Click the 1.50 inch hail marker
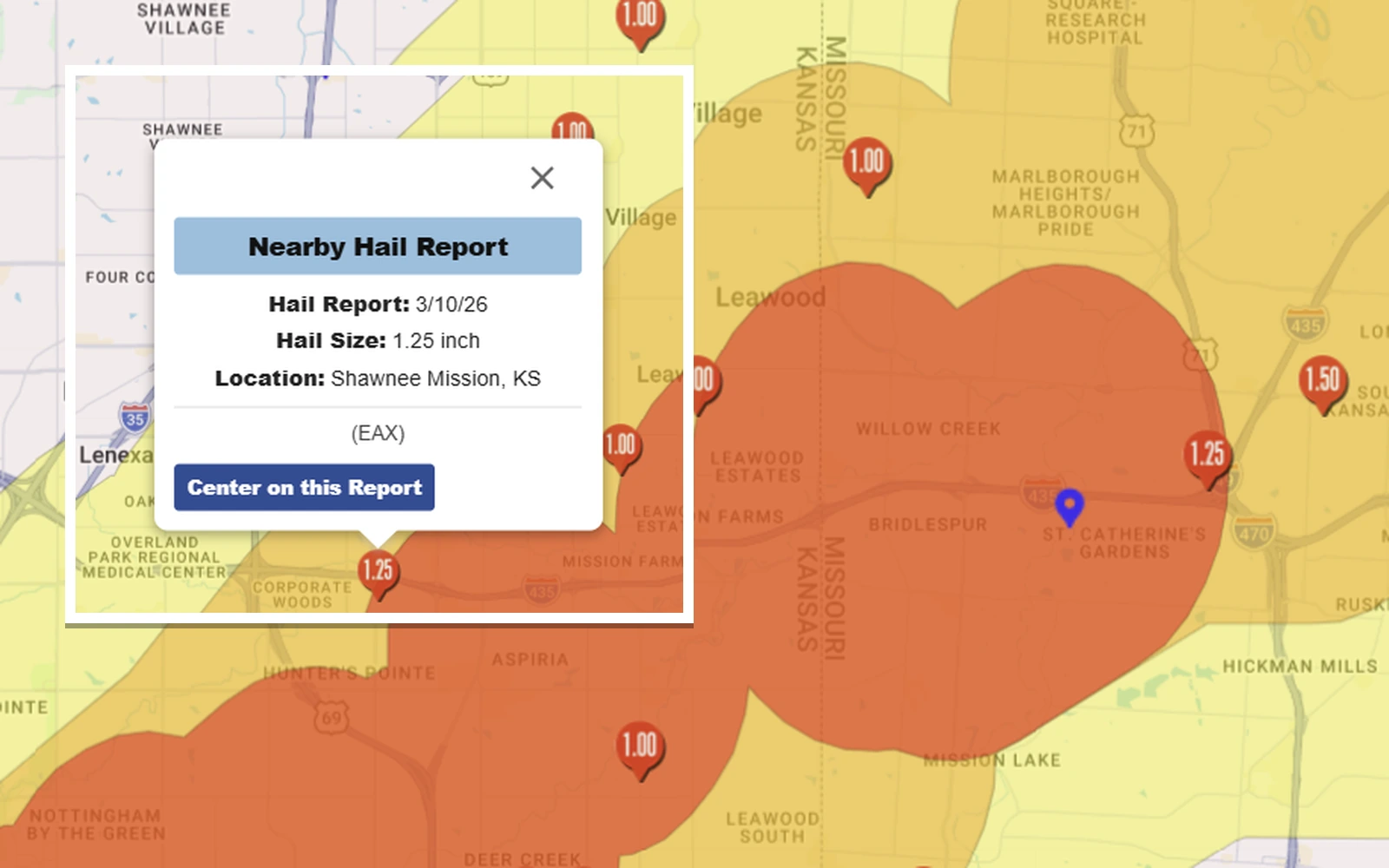 click(x=1323, y=384)
